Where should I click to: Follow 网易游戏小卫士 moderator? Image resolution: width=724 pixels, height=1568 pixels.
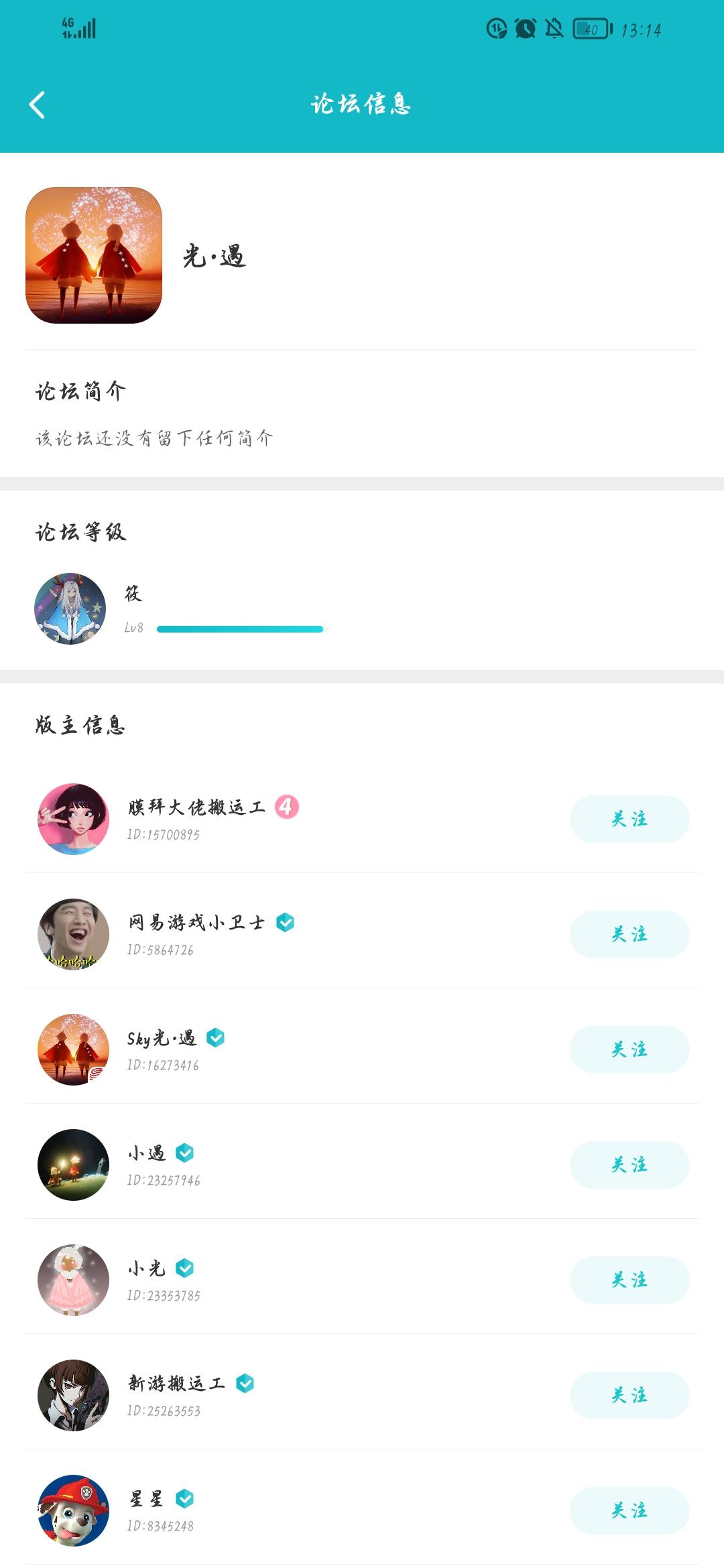[629, 934]
